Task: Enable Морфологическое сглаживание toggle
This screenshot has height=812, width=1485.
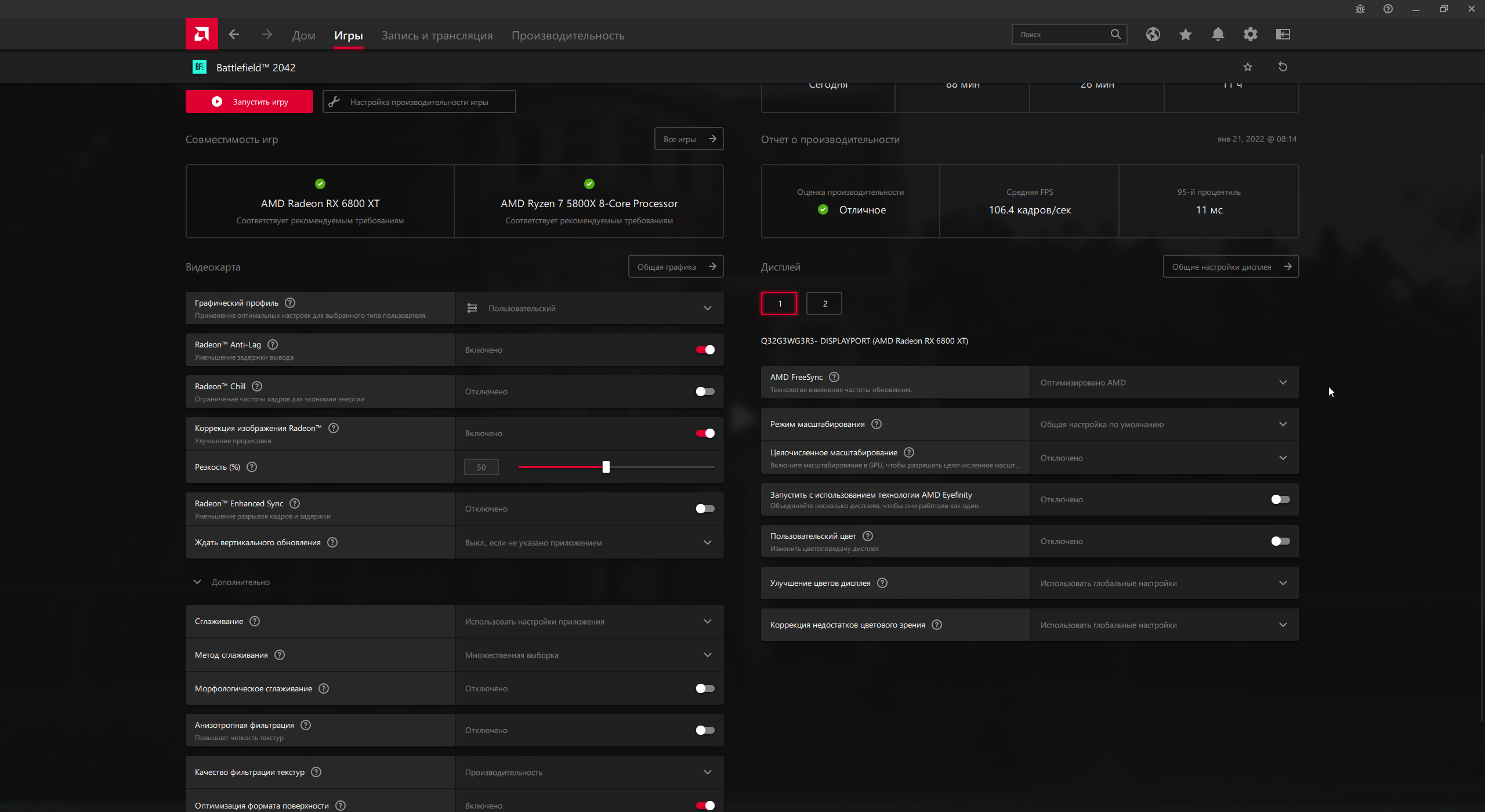Action: [x=705, y=688]
